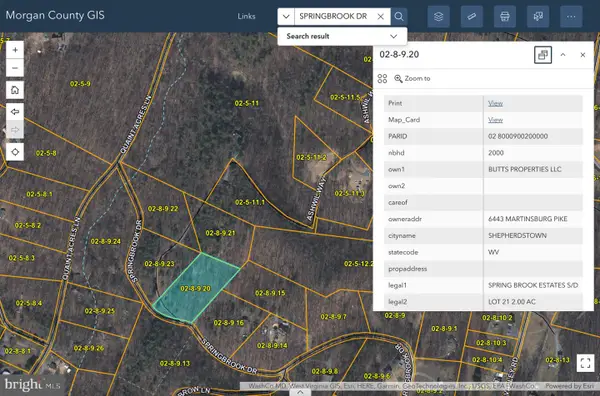This screenshot has width=600, height=396.
Task: Go to next map extent
Action: (15, 130)
